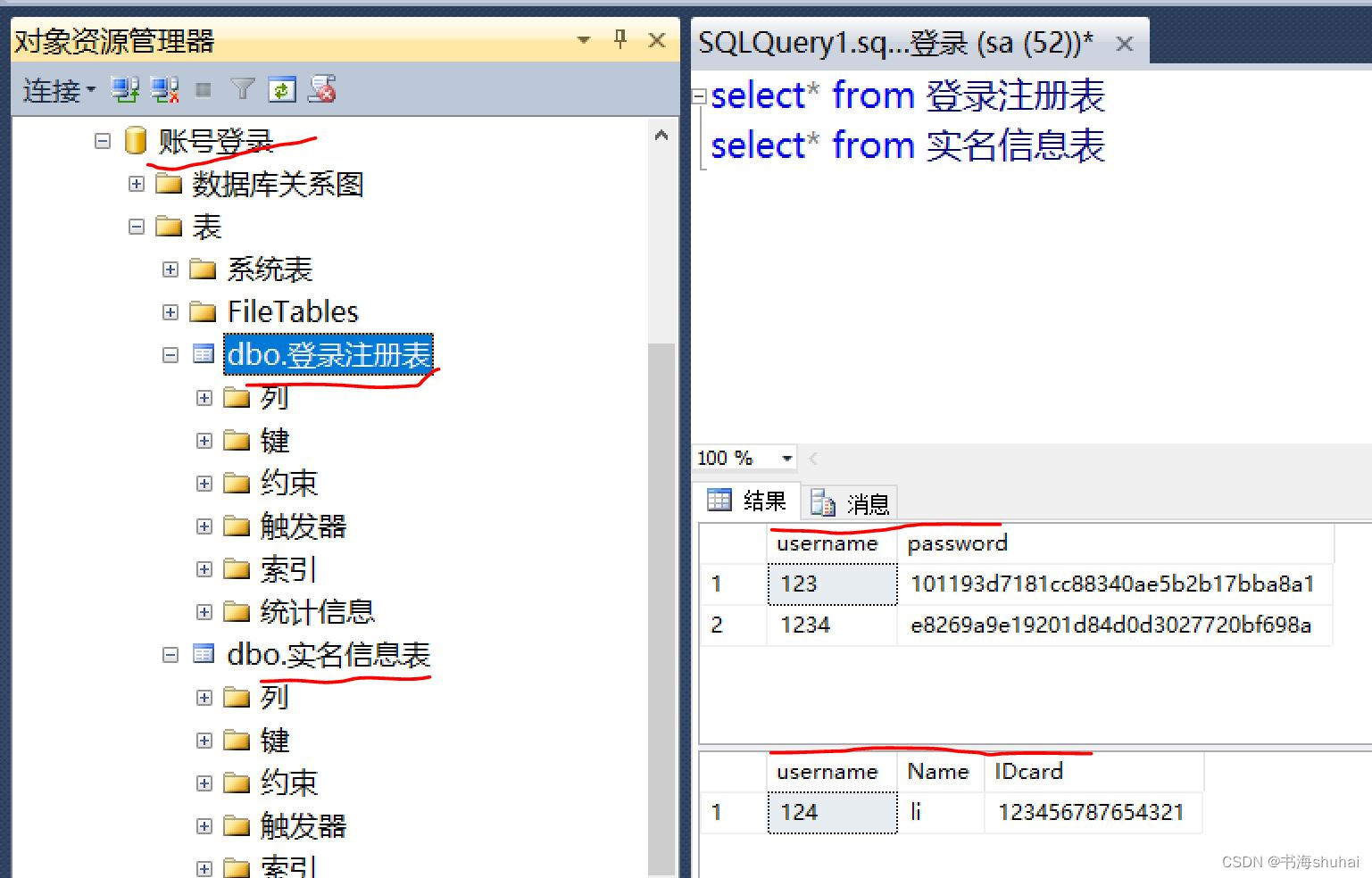Screen dimensions: 1372x878
Task: Select the 系统表 folder icon
Action: (203, 269)
